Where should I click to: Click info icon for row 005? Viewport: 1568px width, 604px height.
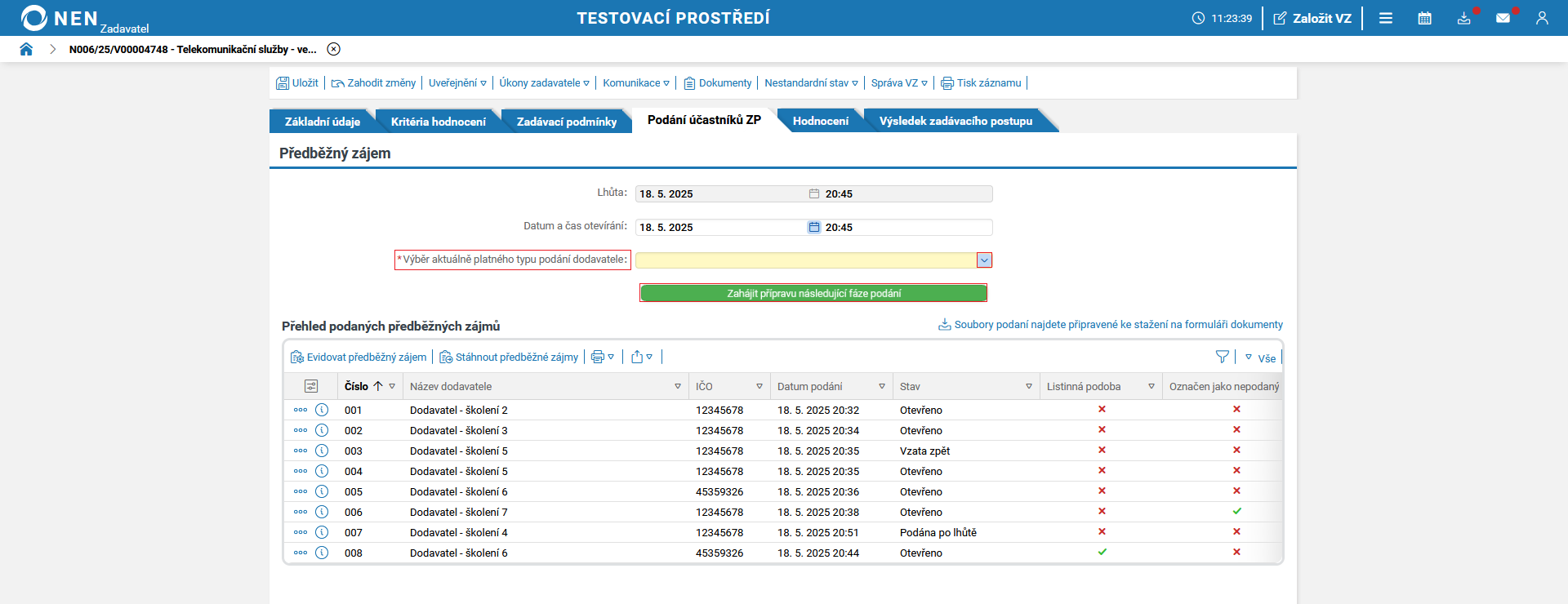(322, 491)
